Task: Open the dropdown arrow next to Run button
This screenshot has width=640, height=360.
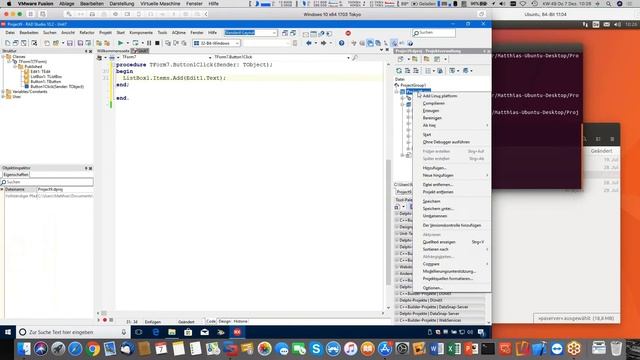Action: tap(127, 43)
